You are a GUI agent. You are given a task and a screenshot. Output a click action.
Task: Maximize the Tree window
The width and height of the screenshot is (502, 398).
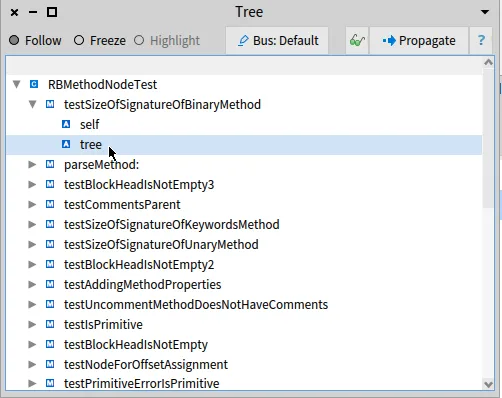[52, 12]
